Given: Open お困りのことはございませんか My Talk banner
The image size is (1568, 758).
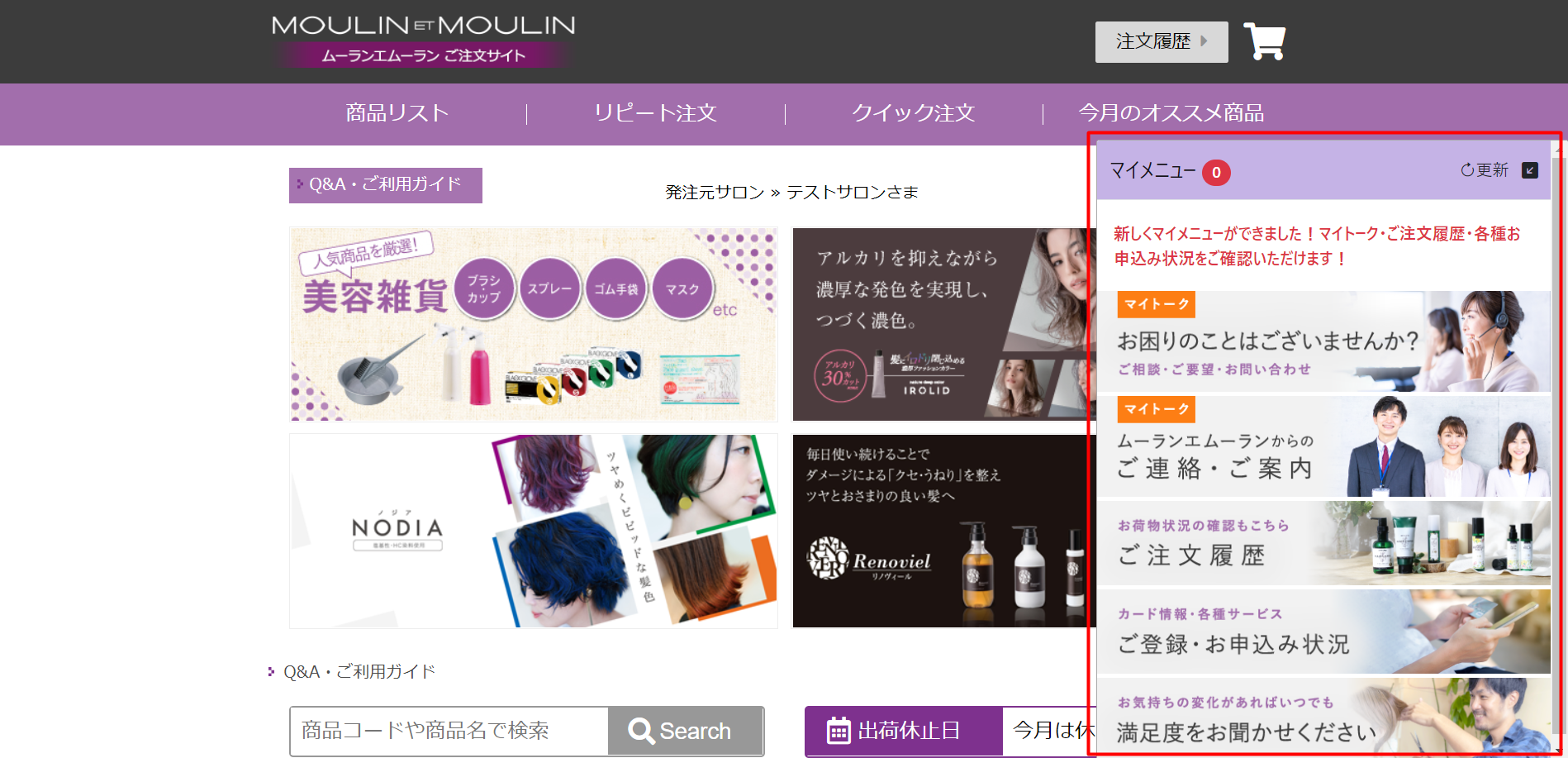Looking at the screenshot, I should pos(1323,341).
